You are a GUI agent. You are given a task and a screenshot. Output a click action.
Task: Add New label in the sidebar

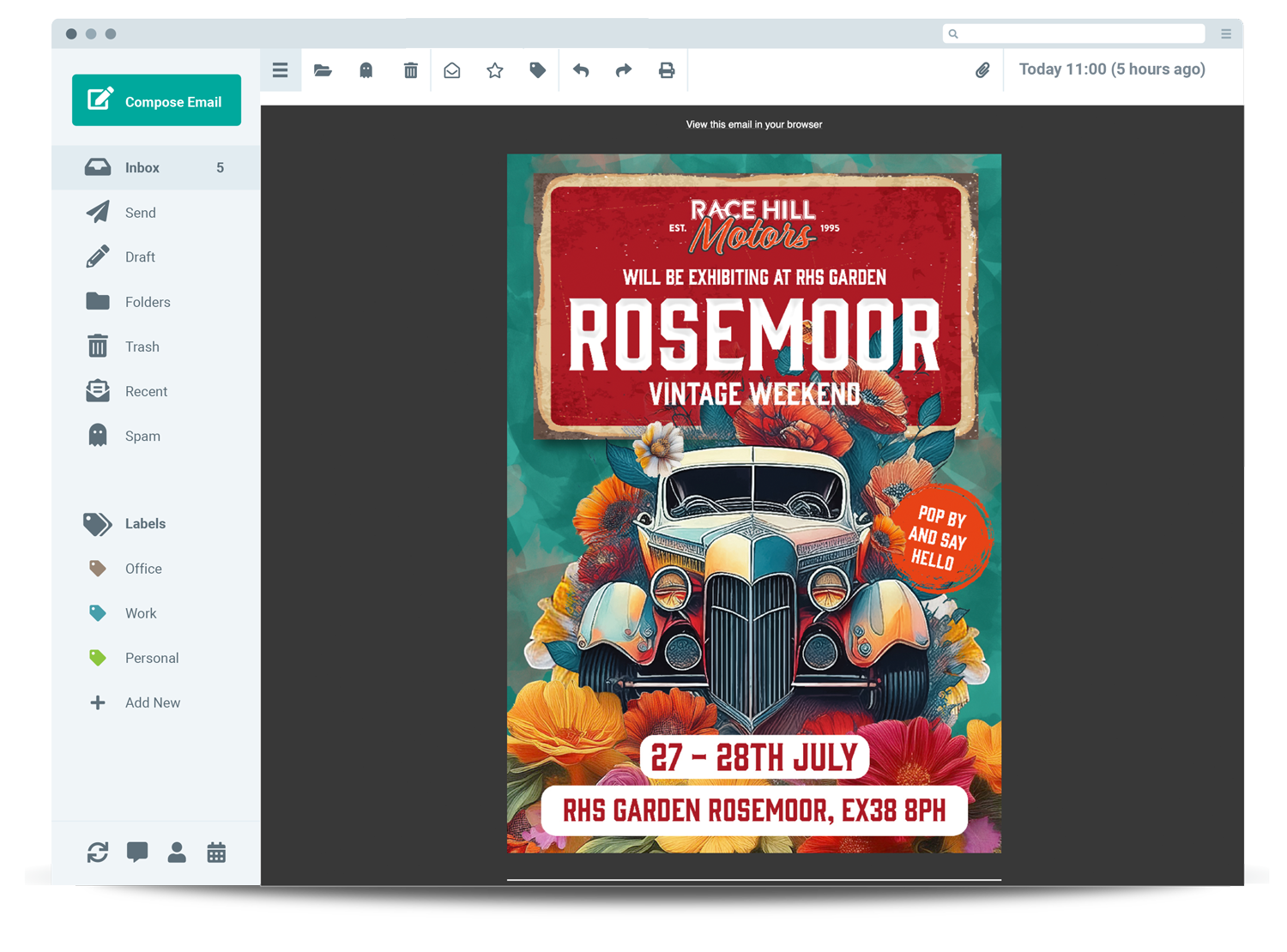152,702
